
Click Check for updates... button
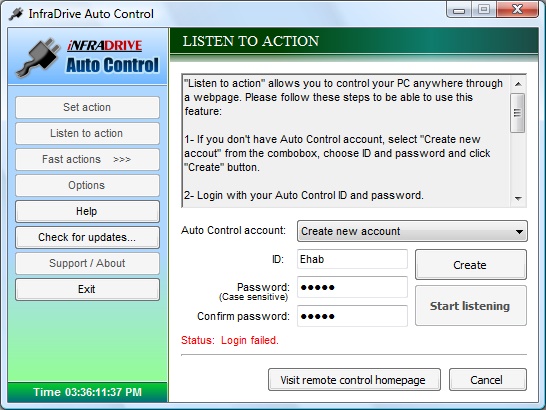click(x=87, y=237)
